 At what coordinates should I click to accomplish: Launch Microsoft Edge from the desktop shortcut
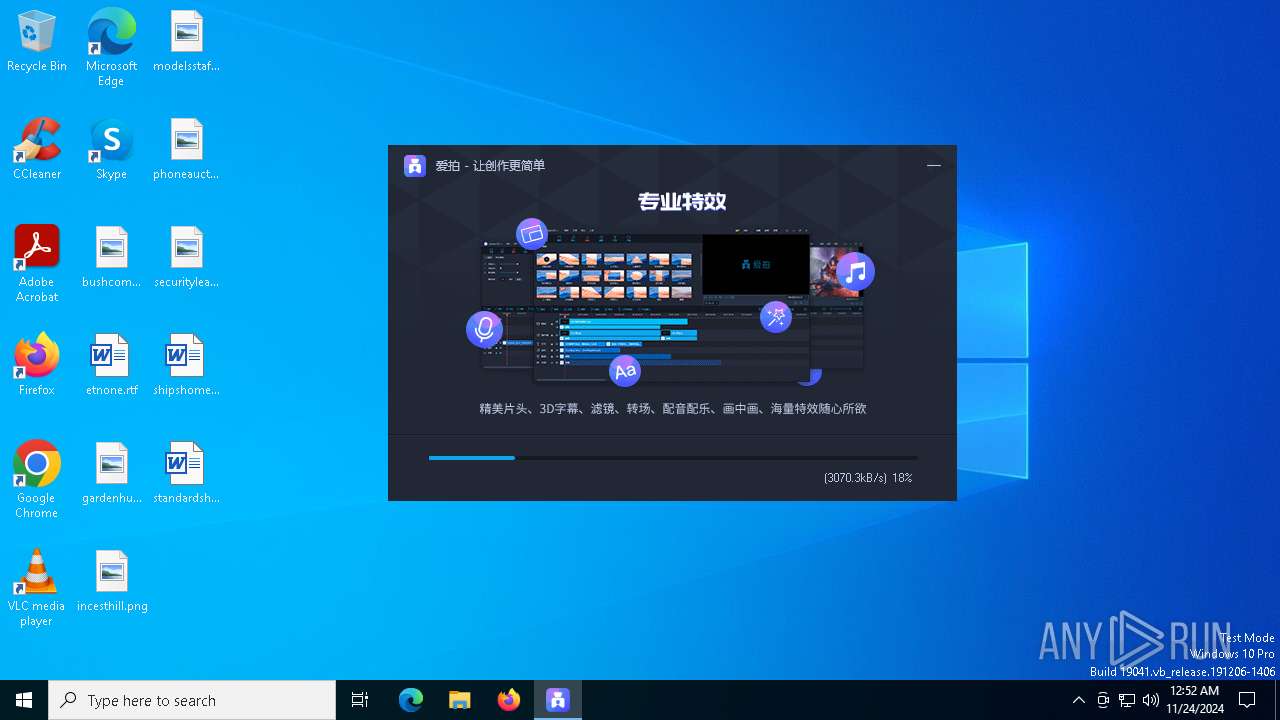coord(111,48)
